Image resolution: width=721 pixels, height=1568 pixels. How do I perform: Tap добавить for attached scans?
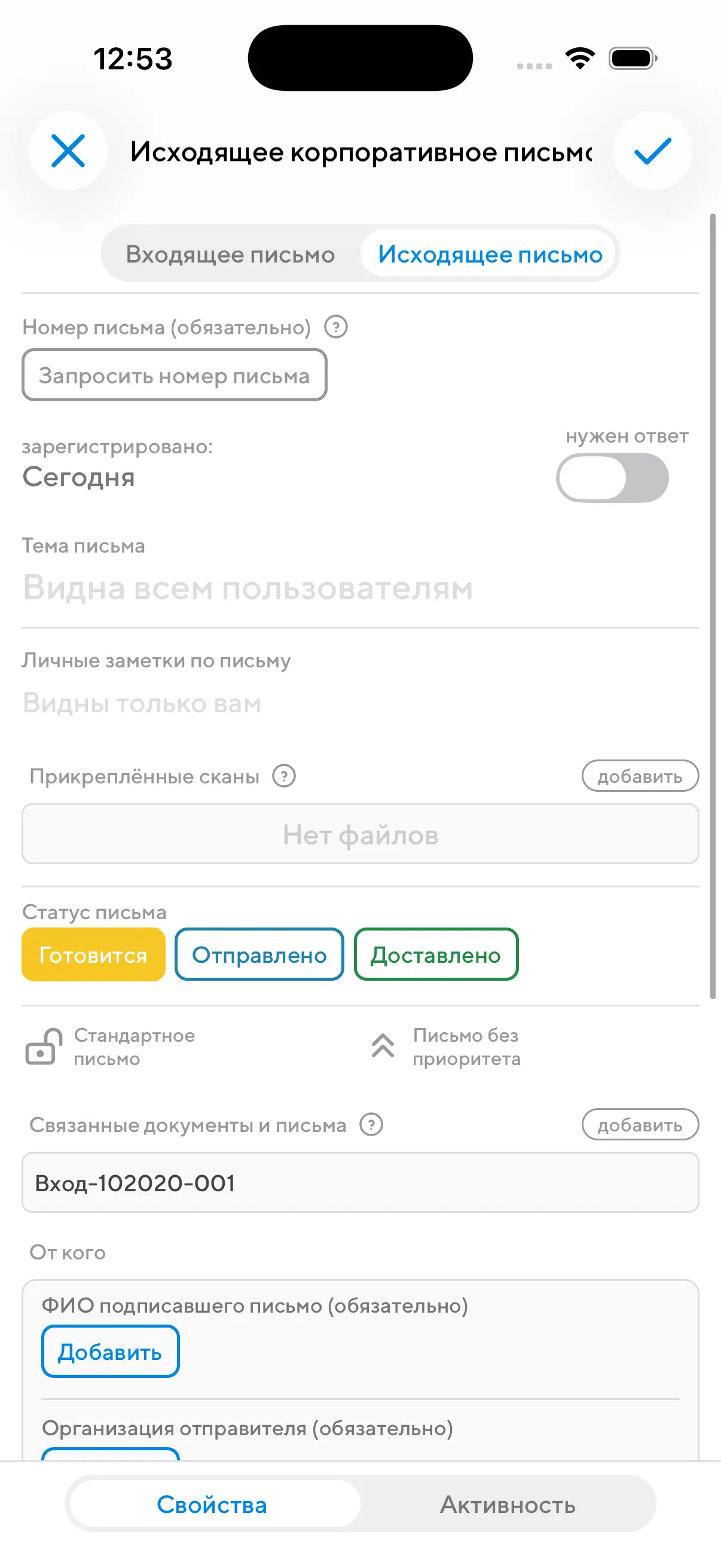[640, 776]
